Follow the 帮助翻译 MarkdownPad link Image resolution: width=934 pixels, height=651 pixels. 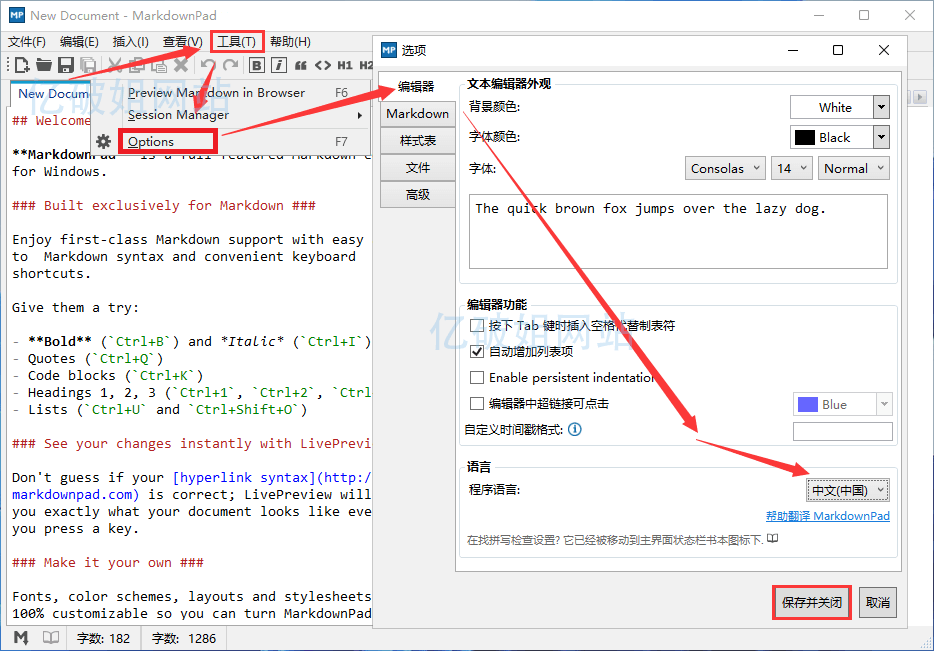tap(828, 518)
